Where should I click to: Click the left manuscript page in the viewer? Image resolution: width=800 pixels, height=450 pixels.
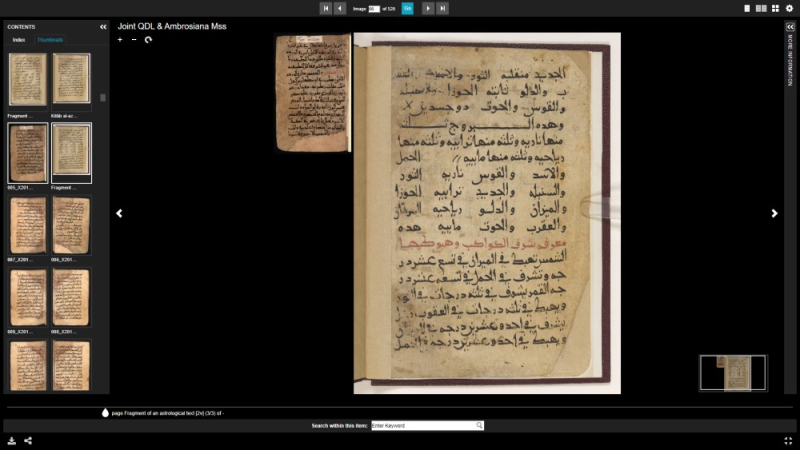tap(313, 93)
